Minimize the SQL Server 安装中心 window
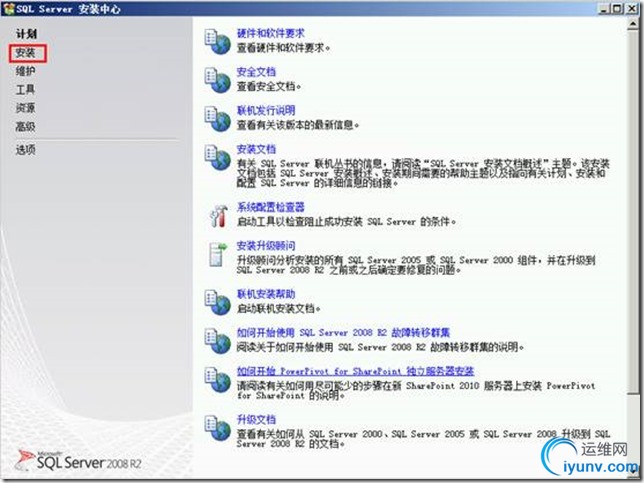Viewport: 644px width, 483px height. click(x=604, y=9)
